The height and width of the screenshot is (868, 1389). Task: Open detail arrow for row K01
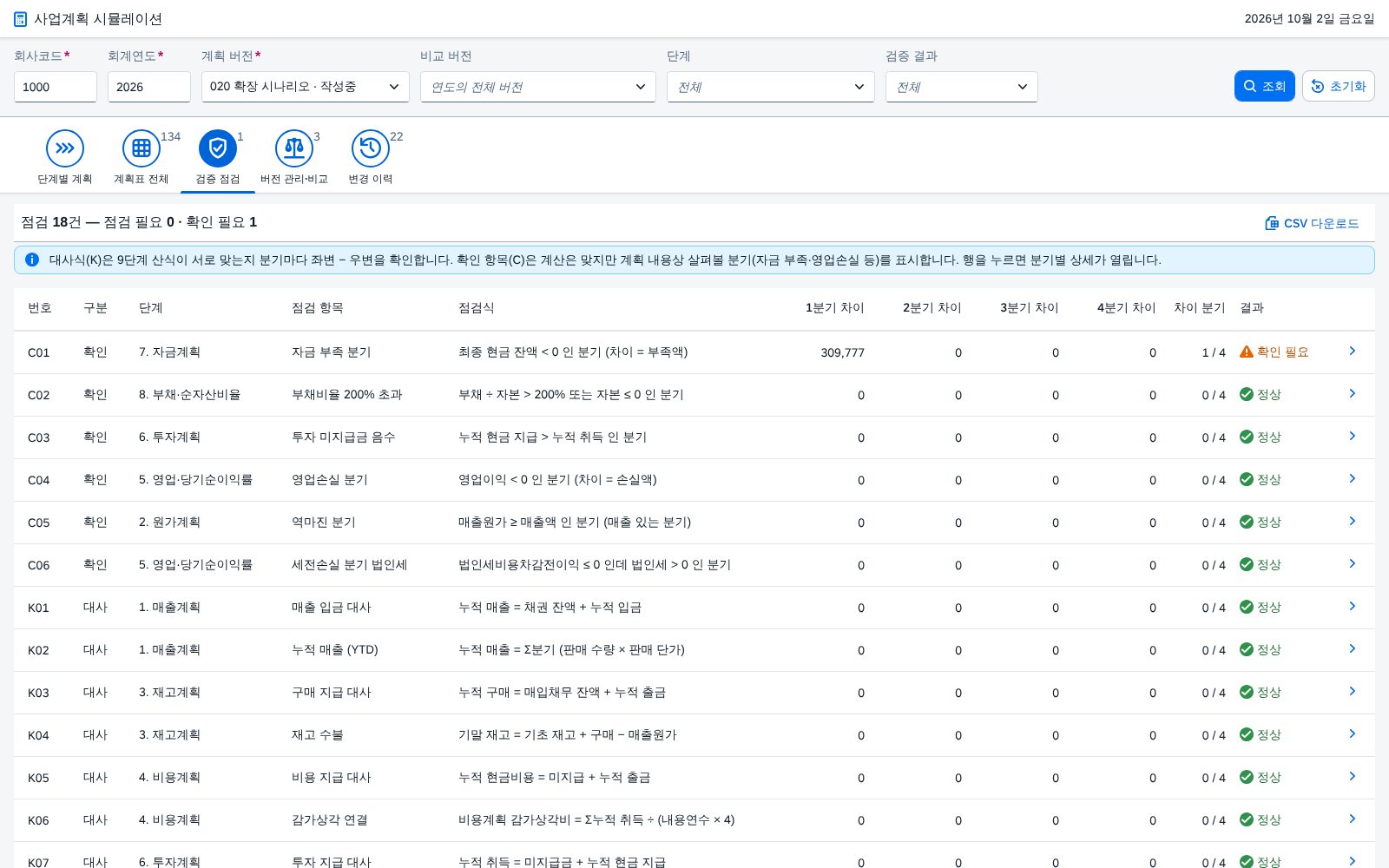[1353, 606]
